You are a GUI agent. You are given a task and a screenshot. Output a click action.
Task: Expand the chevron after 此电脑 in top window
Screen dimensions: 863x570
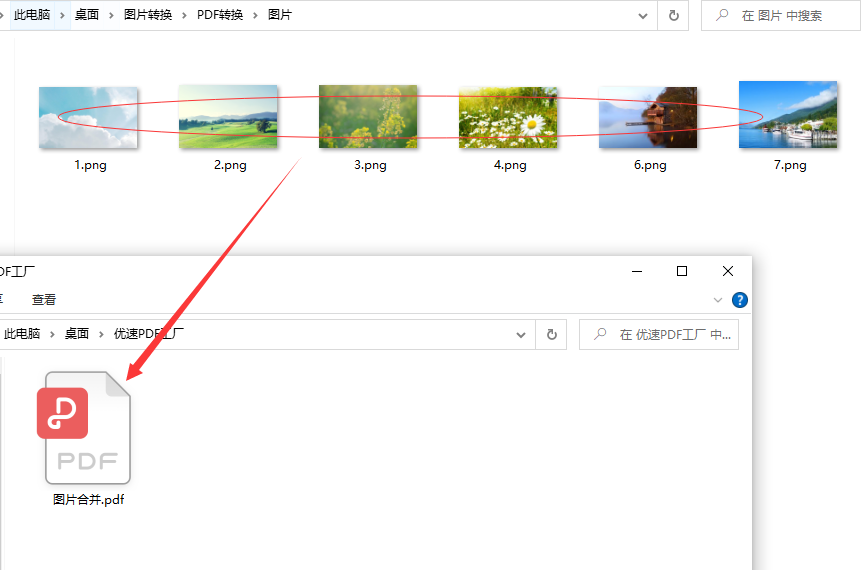(62, 15)
